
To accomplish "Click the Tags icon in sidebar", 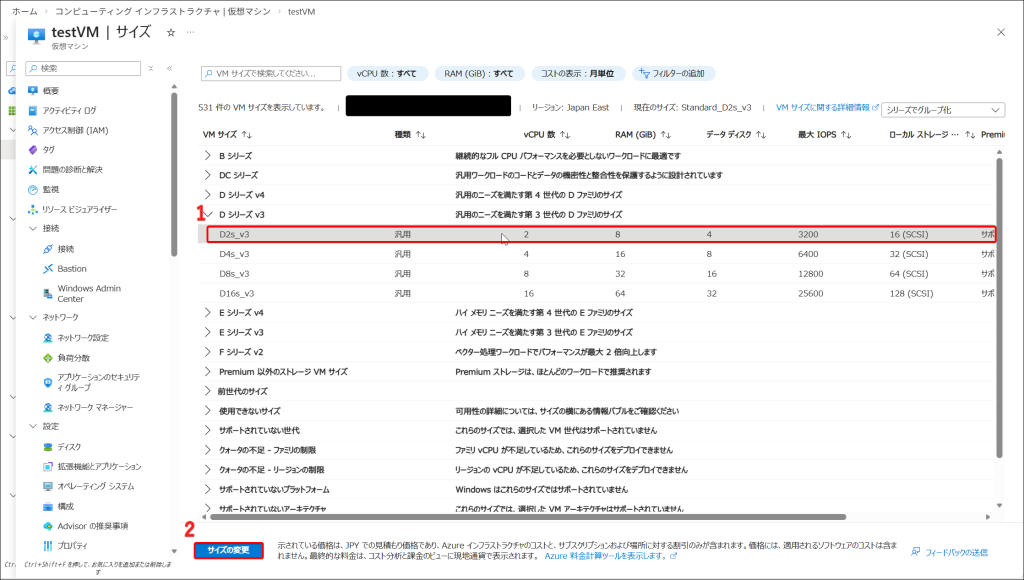I will point(35,150).
